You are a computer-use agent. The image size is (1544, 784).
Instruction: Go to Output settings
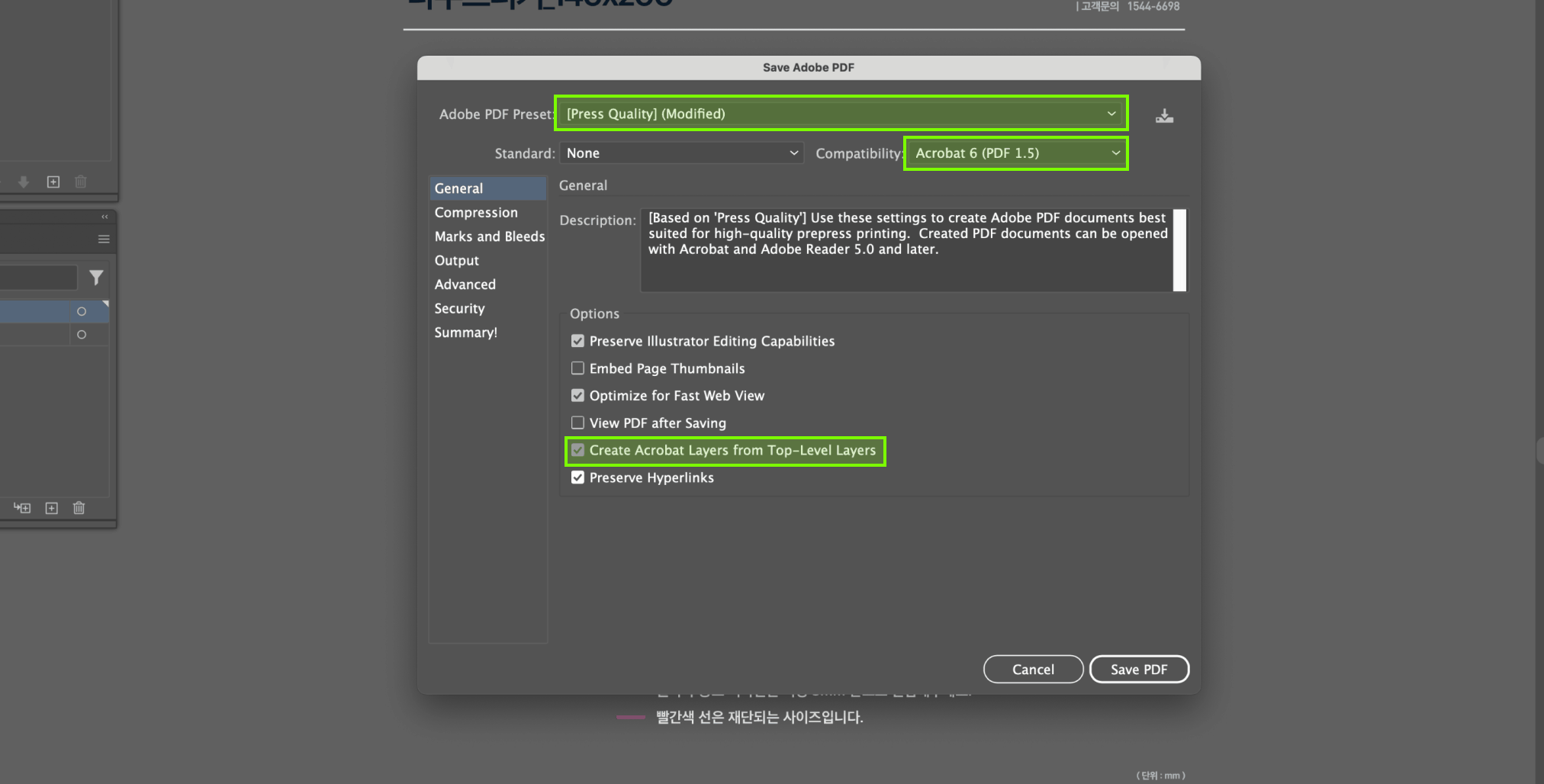[488, 261]
